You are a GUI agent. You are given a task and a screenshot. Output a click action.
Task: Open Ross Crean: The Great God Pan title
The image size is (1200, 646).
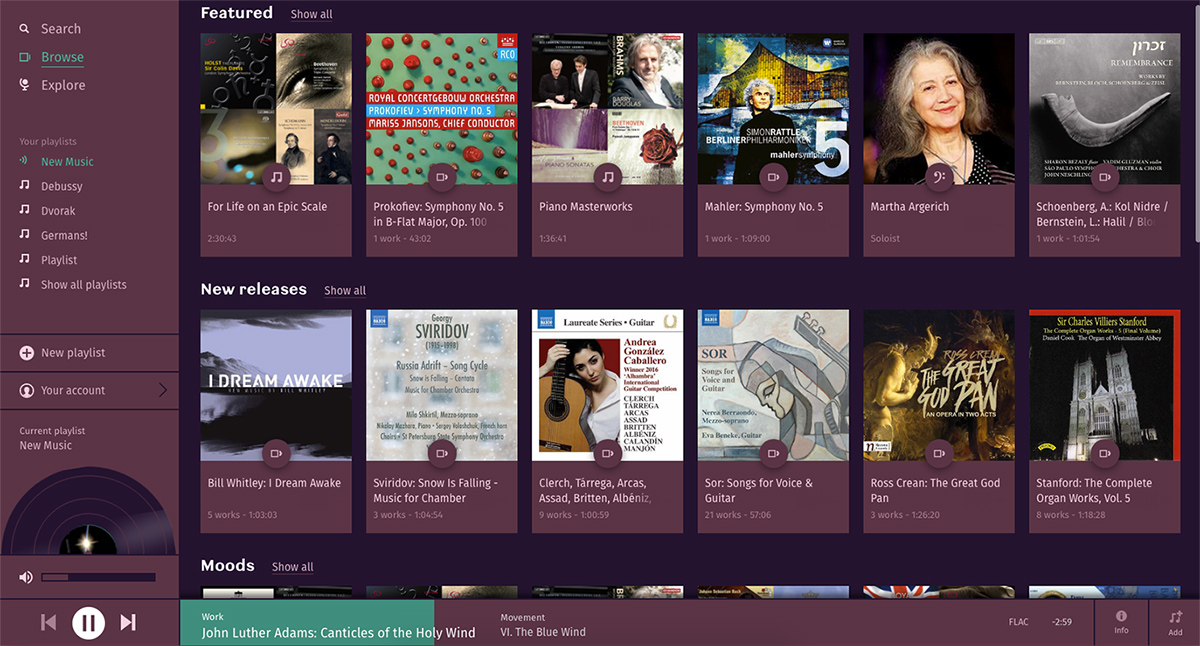coord(935,490)
